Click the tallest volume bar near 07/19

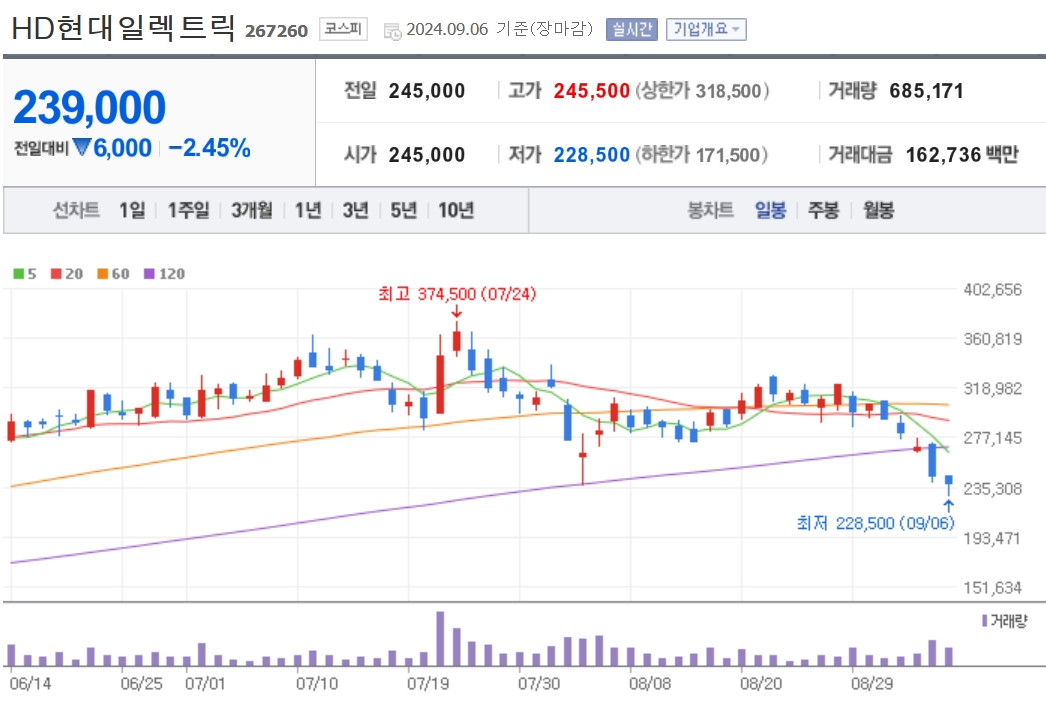click(440, 638)
